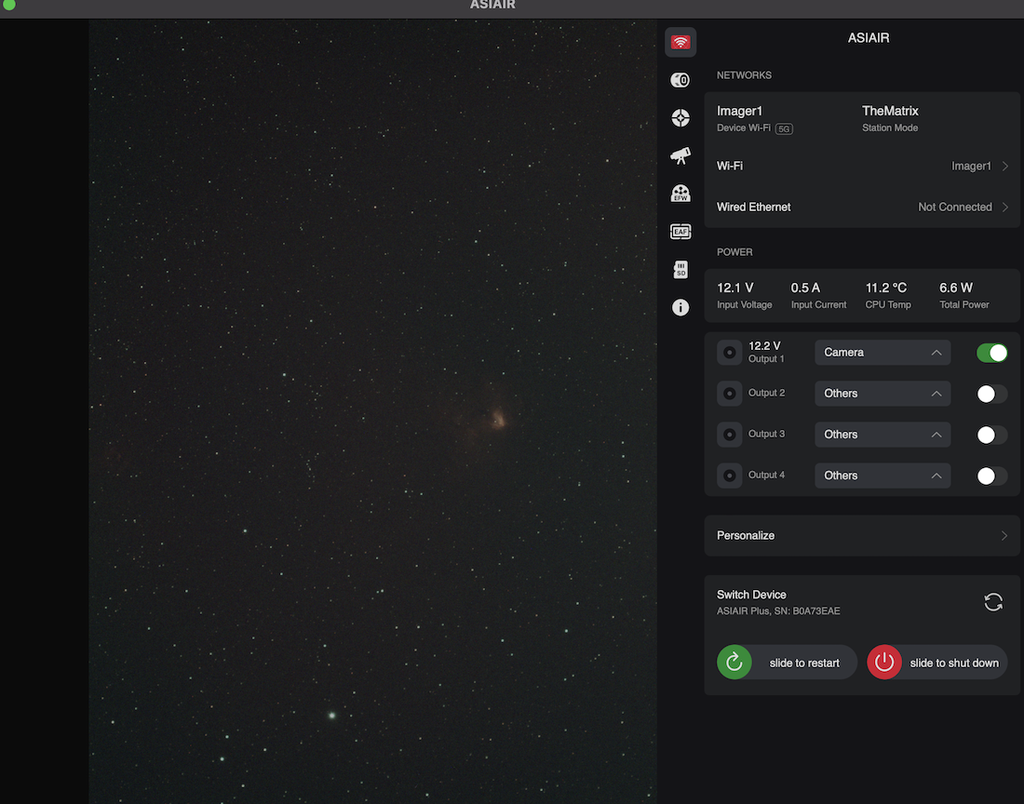Click the Output 2 port icon

click(x=729, y=393)
